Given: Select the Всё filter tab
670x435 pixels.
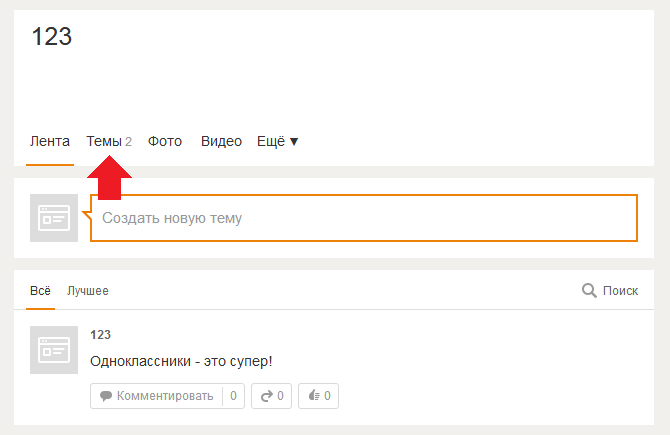Looking at the screenshot, I should pyautogui.click(x=40, y=291).
